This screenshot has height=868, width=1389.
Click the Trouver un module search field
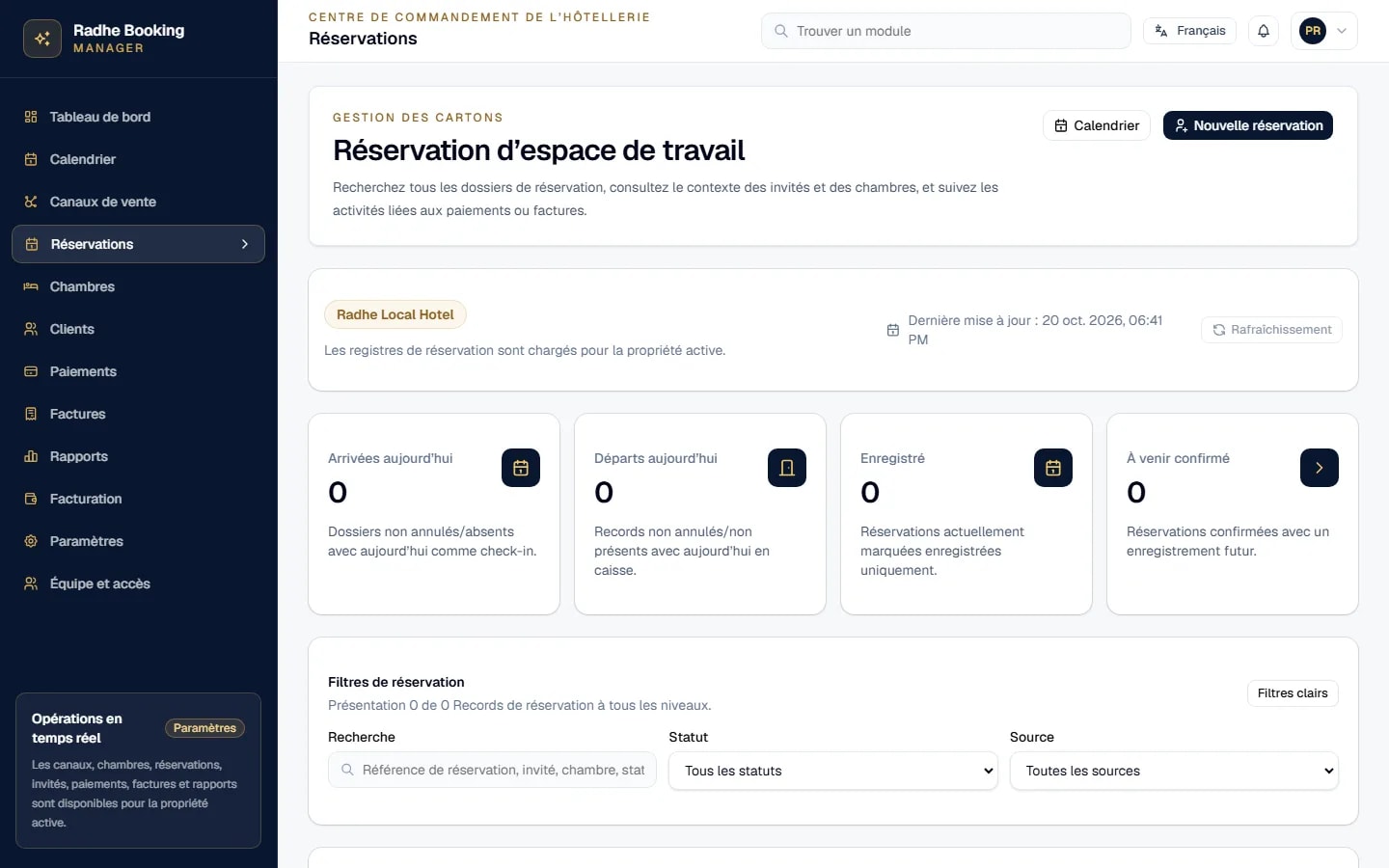coord(946,31)
